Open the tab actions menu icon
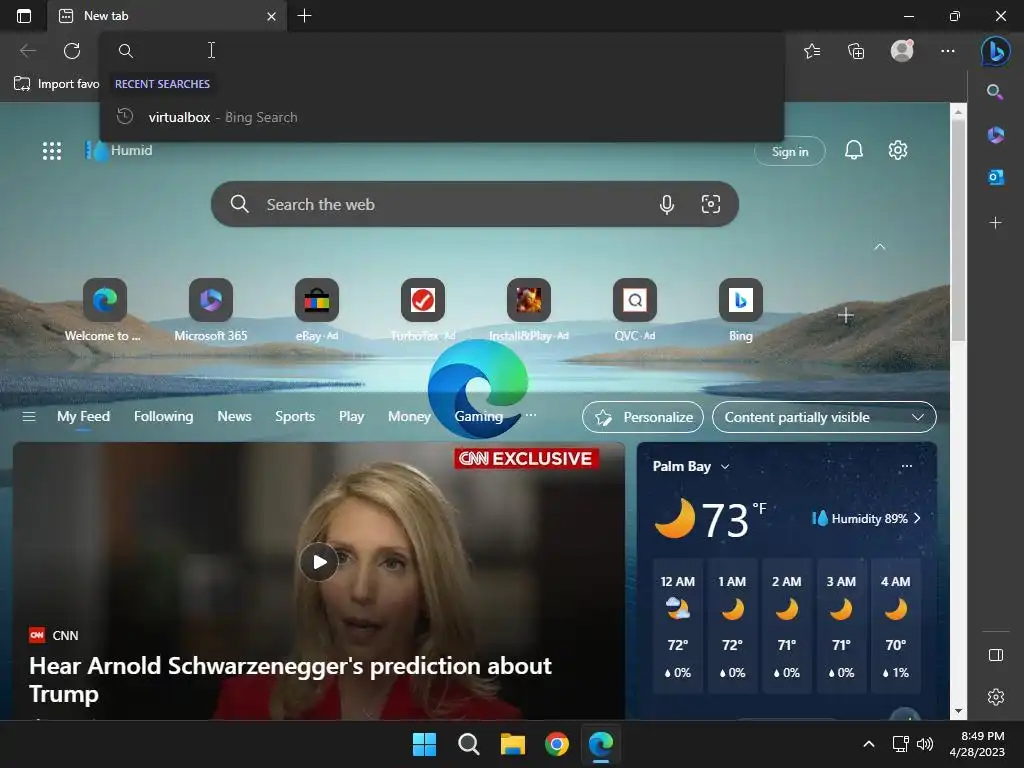Screen dimensions: 1024x768 (x=24, y=16)
